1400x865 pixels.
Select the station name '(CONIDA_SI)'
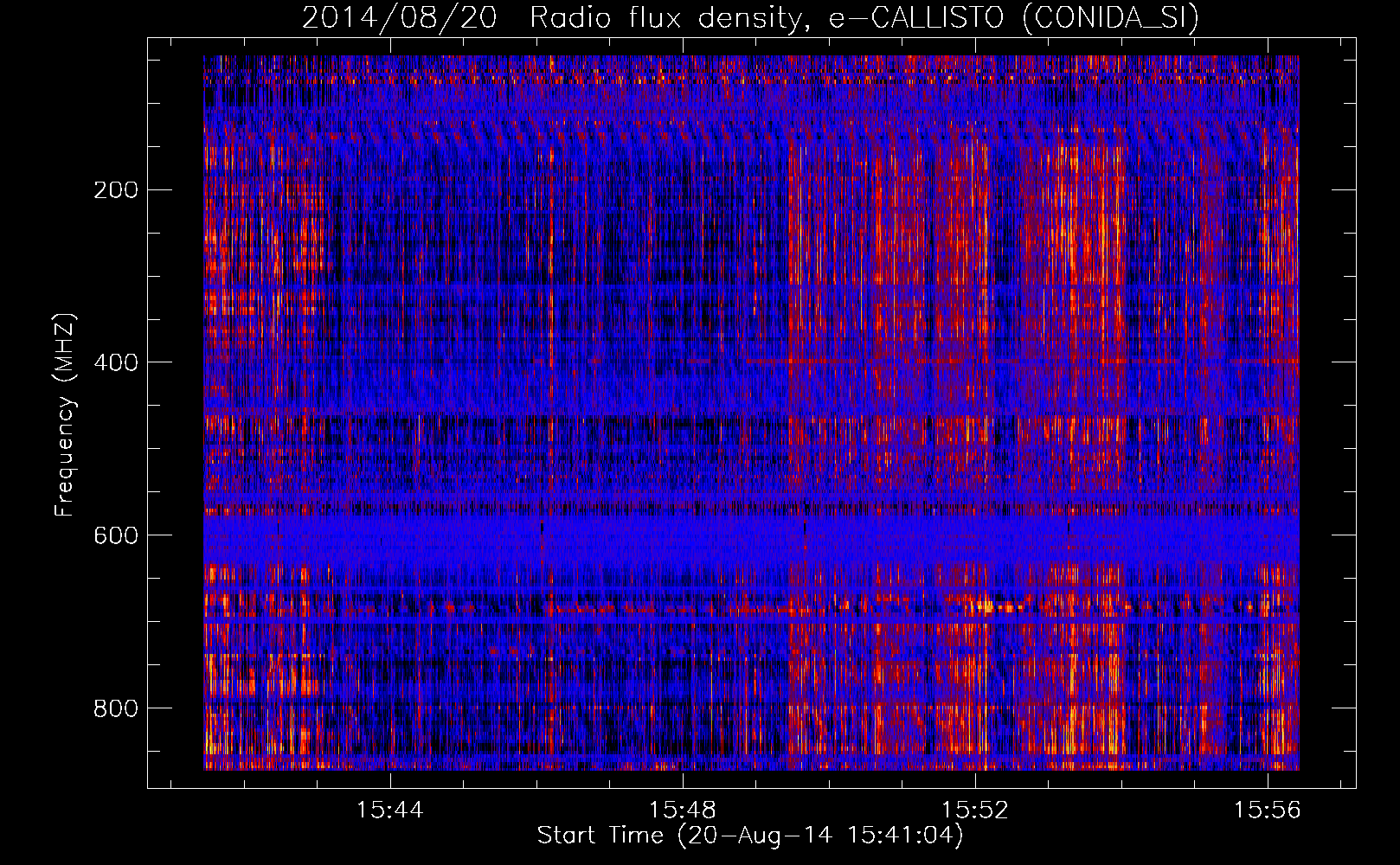(1111, 17)
